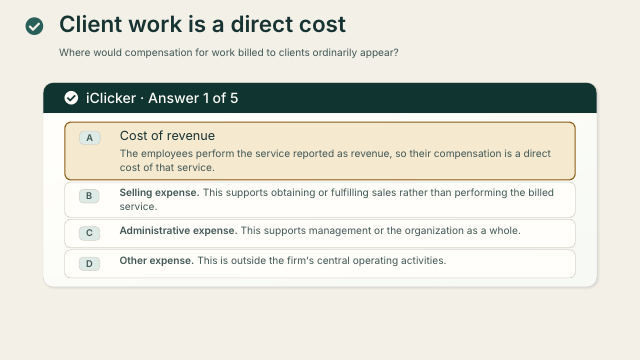Select answer A, Cost of revenue
This screenshot has height=361, width=640.
click(x=320, y=151)
